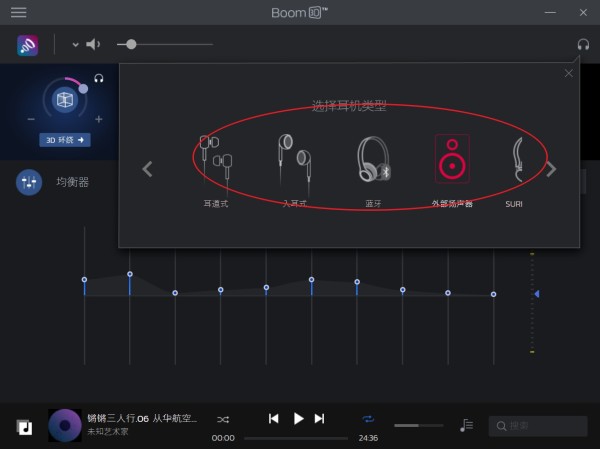Click the 3D intensity dial knob
The height and width of the screenshot is (449, 600).
(83, 89)
